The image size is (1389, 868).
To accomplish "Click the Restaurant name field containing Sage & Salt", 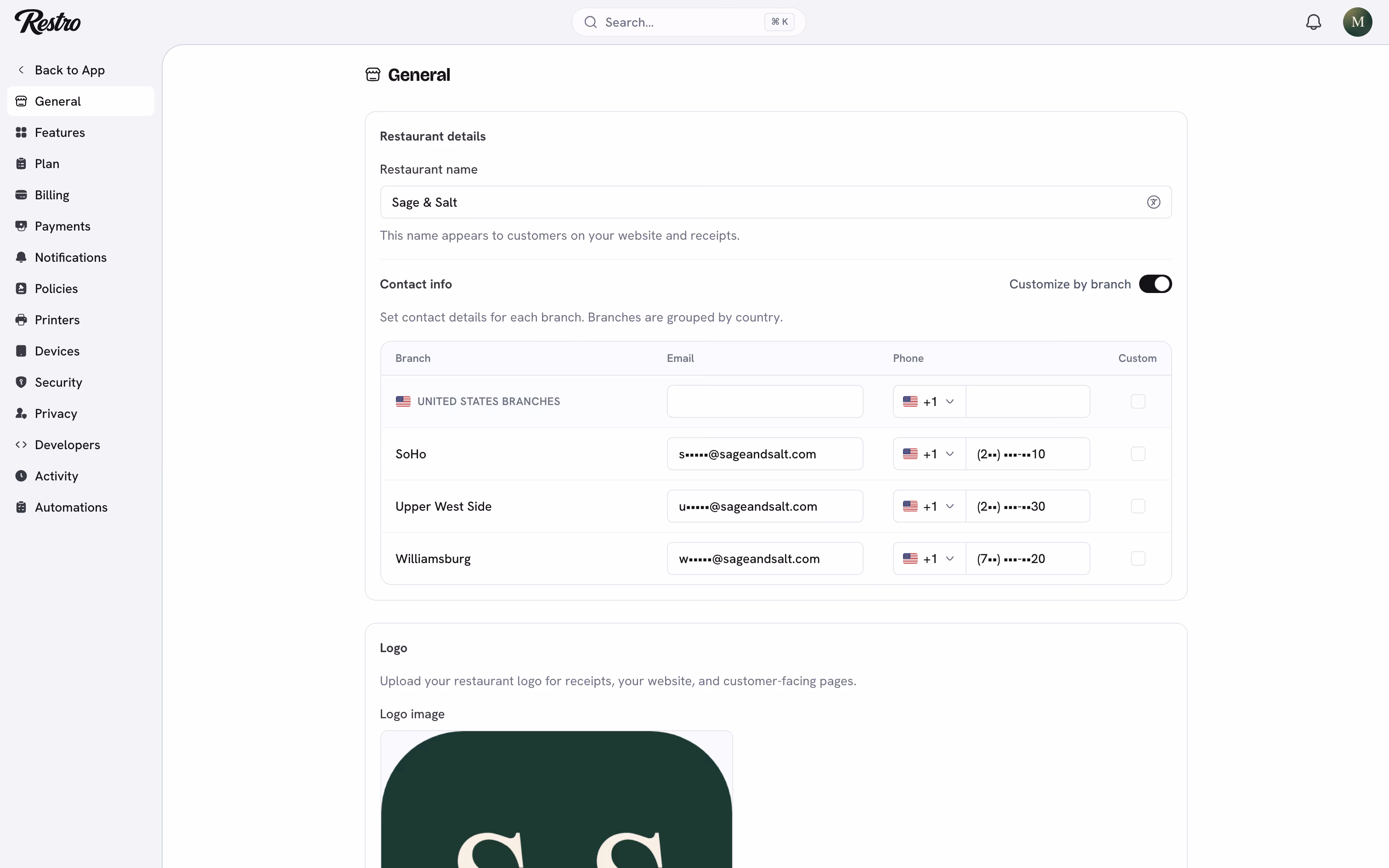I will point(775,202).
